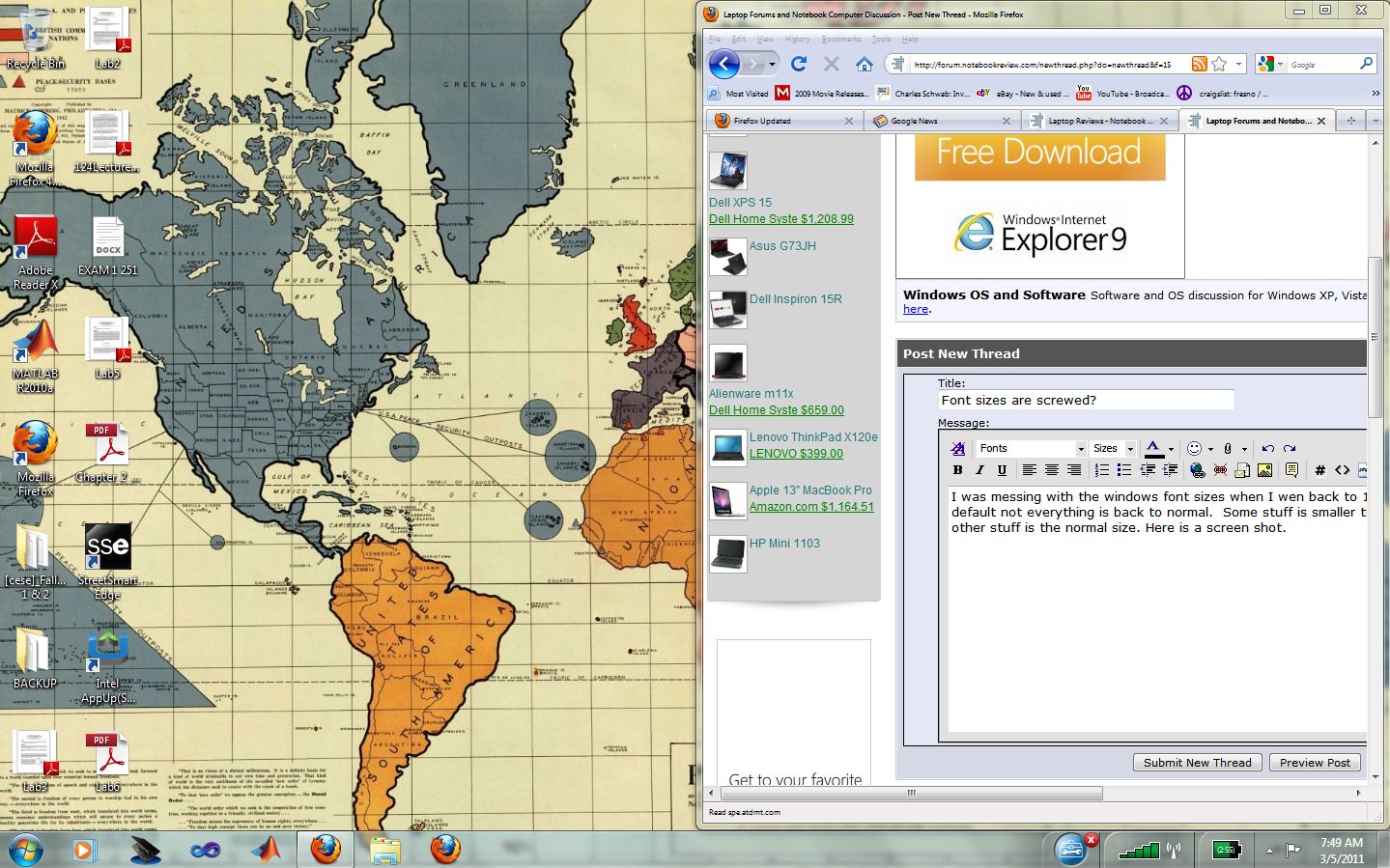Open address bar URL history dropdown

pos(1239,65)
